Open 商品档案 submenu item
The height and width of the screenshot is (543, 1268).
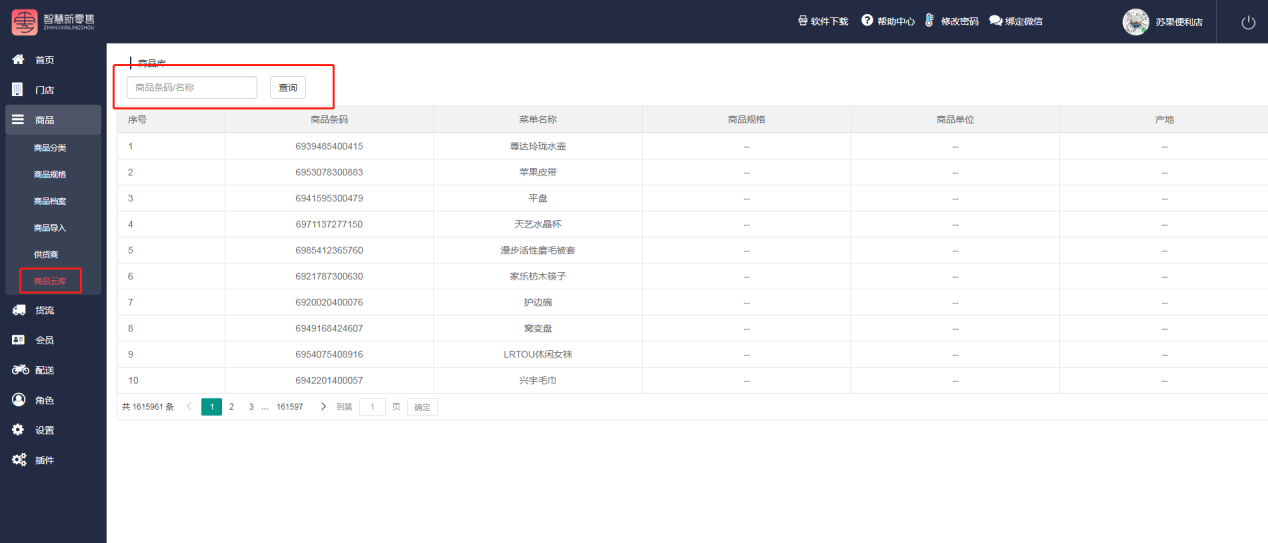pos(50,202)
